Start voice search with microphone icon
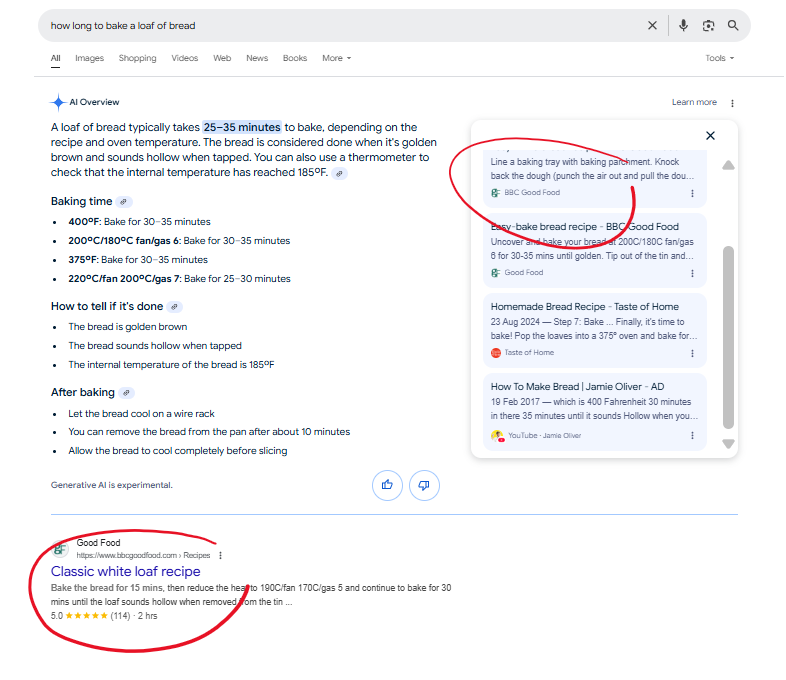The width and height of the screenshot is (786, 680). 683,25
